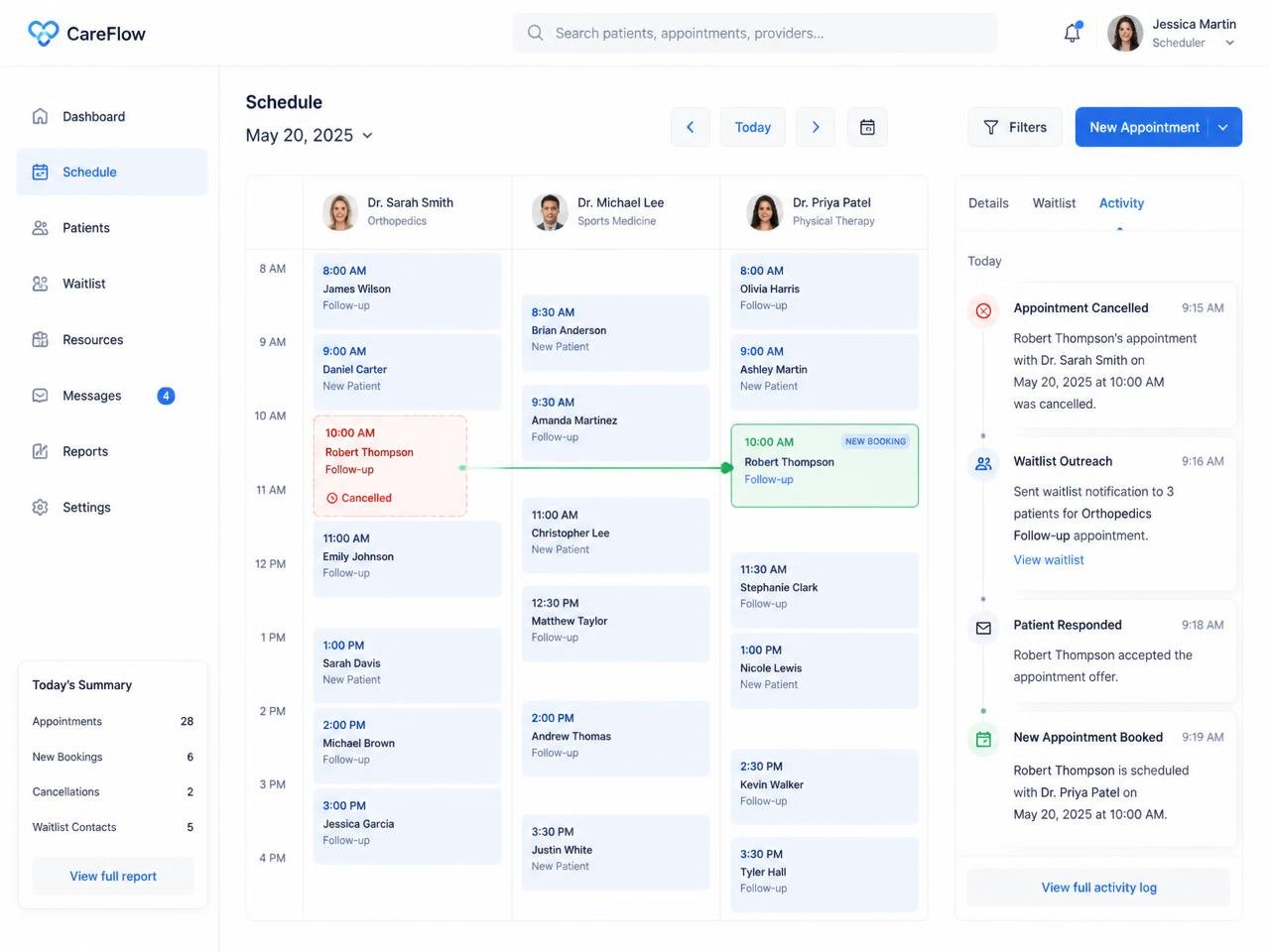Expand the Jessica Martin user menu

click(1230, 43)
